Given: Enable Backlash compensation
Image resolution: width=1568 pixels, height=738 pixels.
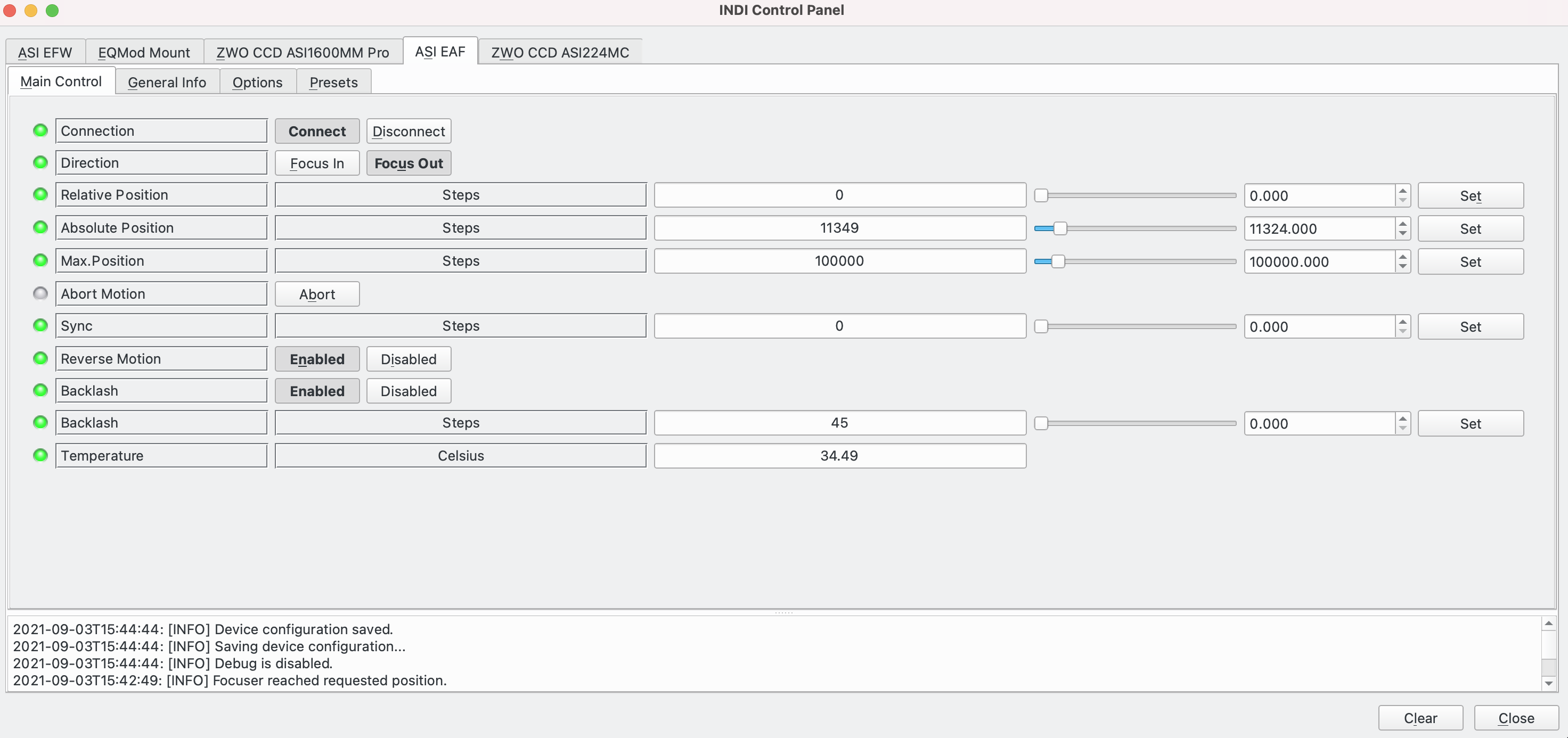Looking at the screenshot, I should [317, 391].
